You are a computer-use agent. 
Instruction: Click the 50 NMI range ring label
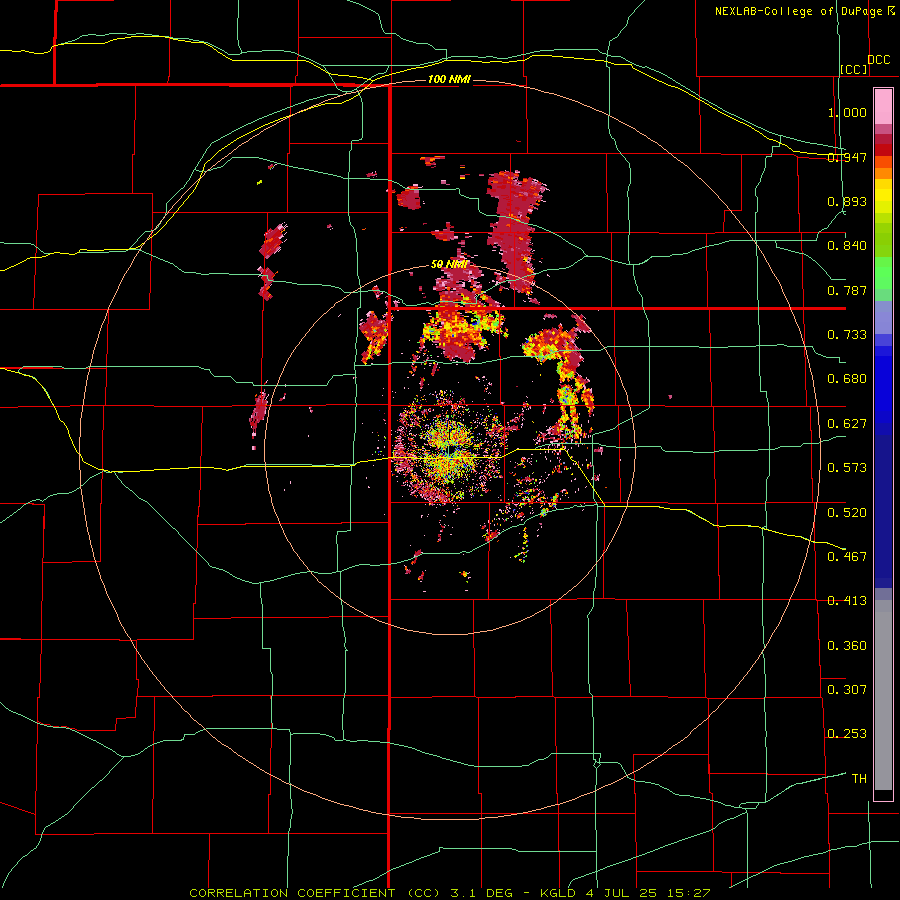[449, 264]
